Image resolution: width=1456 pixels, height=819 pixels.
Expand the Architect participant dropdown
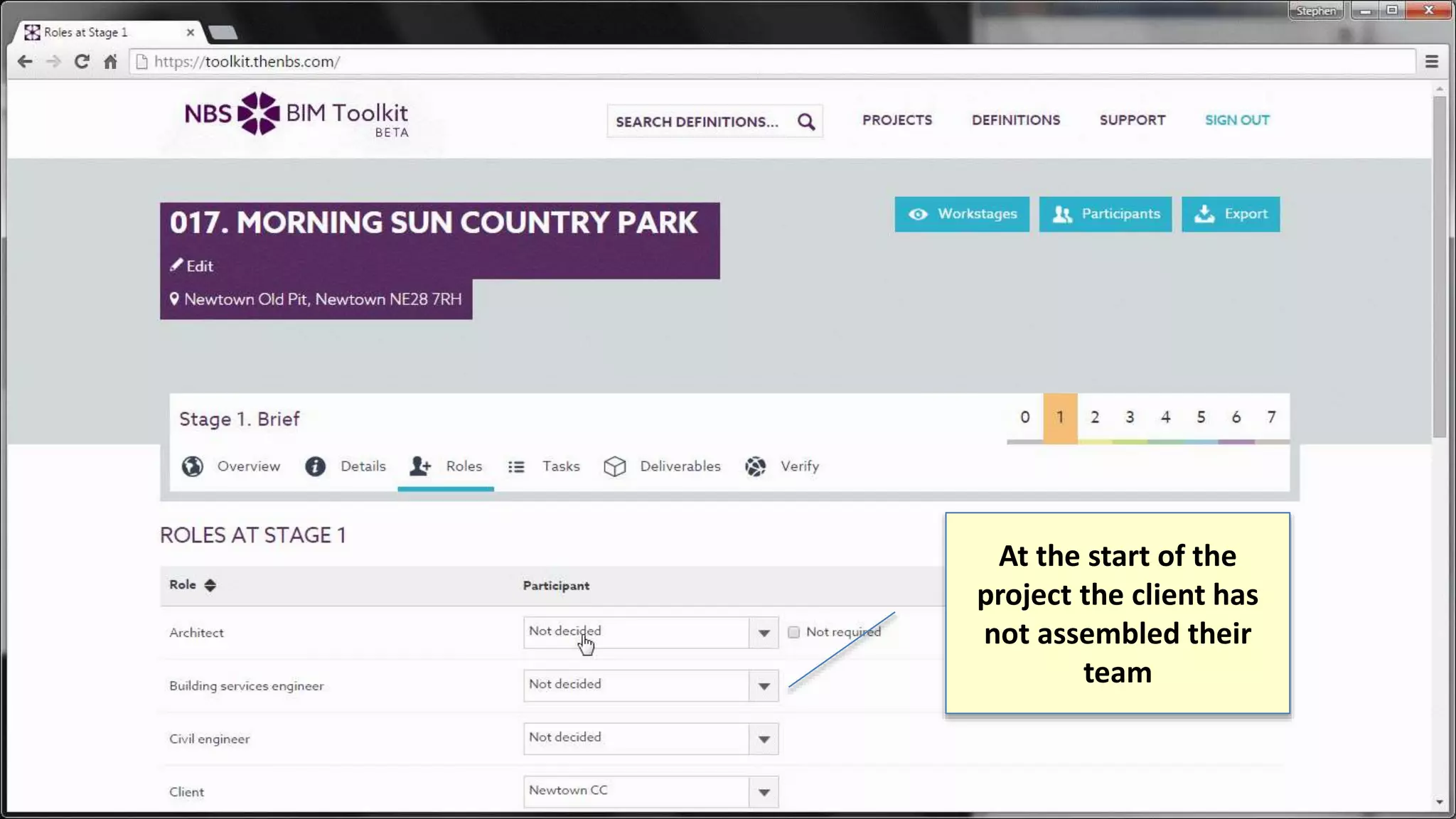(764, 633)
